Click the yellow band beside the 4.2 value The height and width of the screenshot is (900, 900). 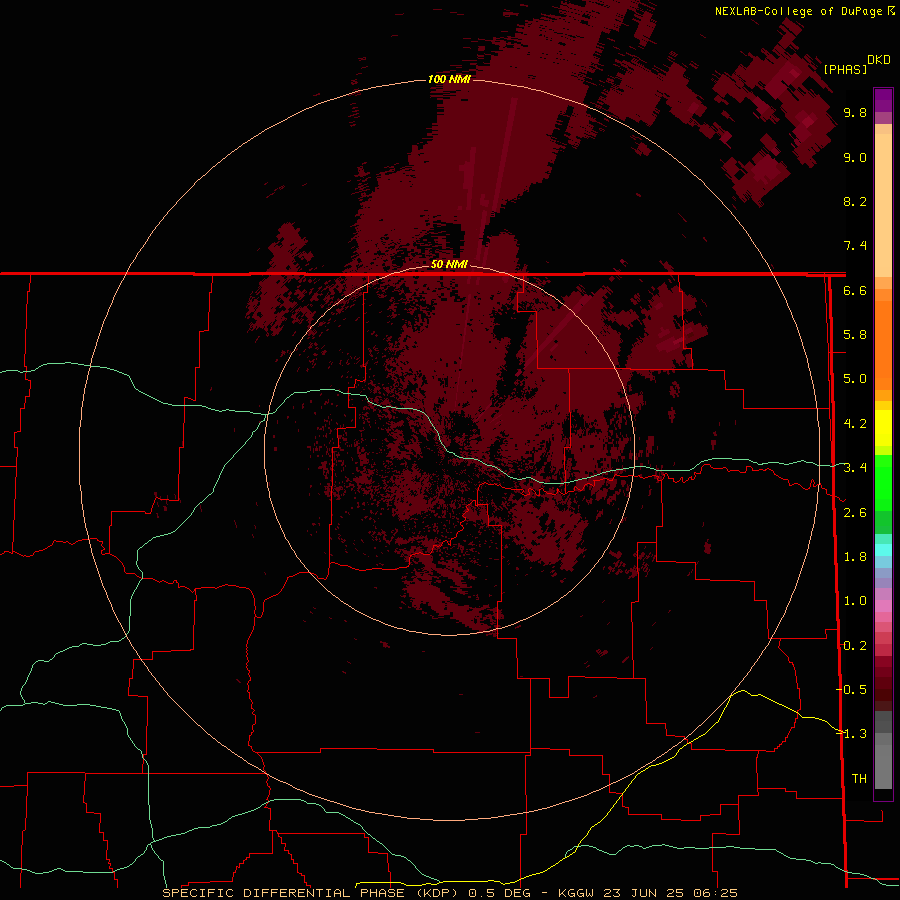tap(883, 428)
